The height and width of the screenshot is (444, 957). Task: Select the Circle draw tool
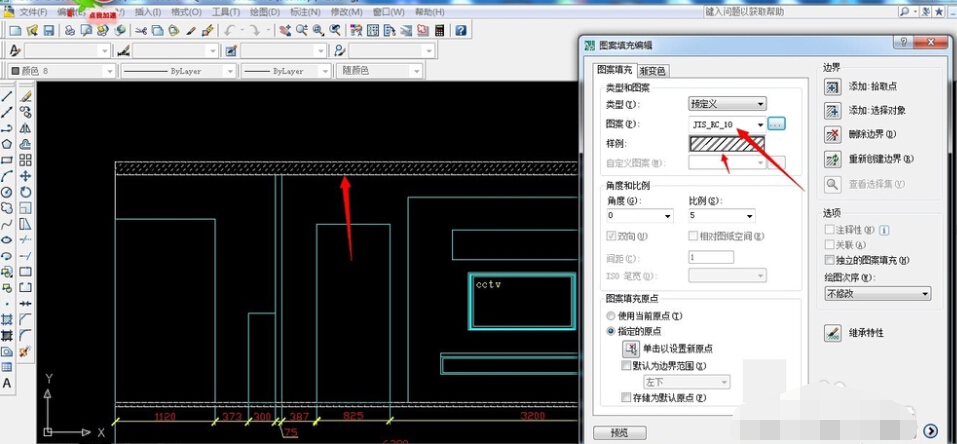click(x=7, y=192)
